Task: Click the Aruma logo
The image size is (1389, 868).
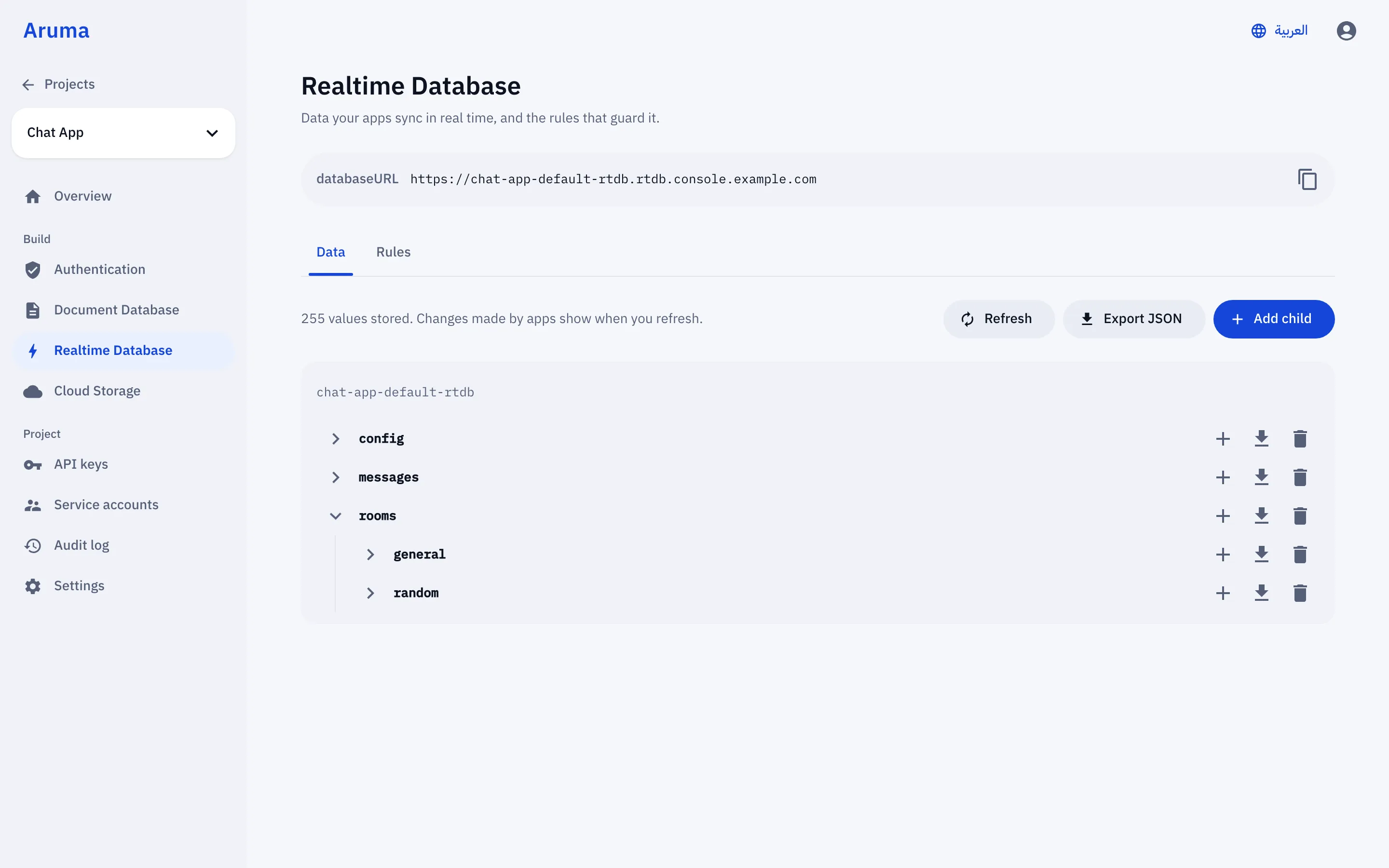Action: (56, 30)
